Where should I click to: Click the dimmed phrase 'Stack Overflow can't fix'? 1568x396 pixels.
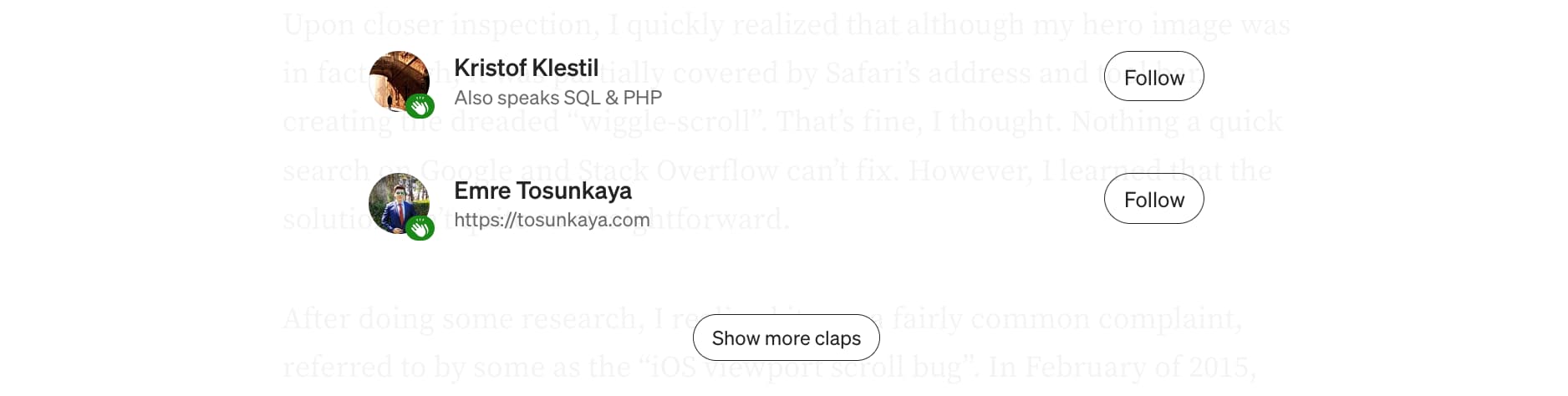[x=739, y=170]
